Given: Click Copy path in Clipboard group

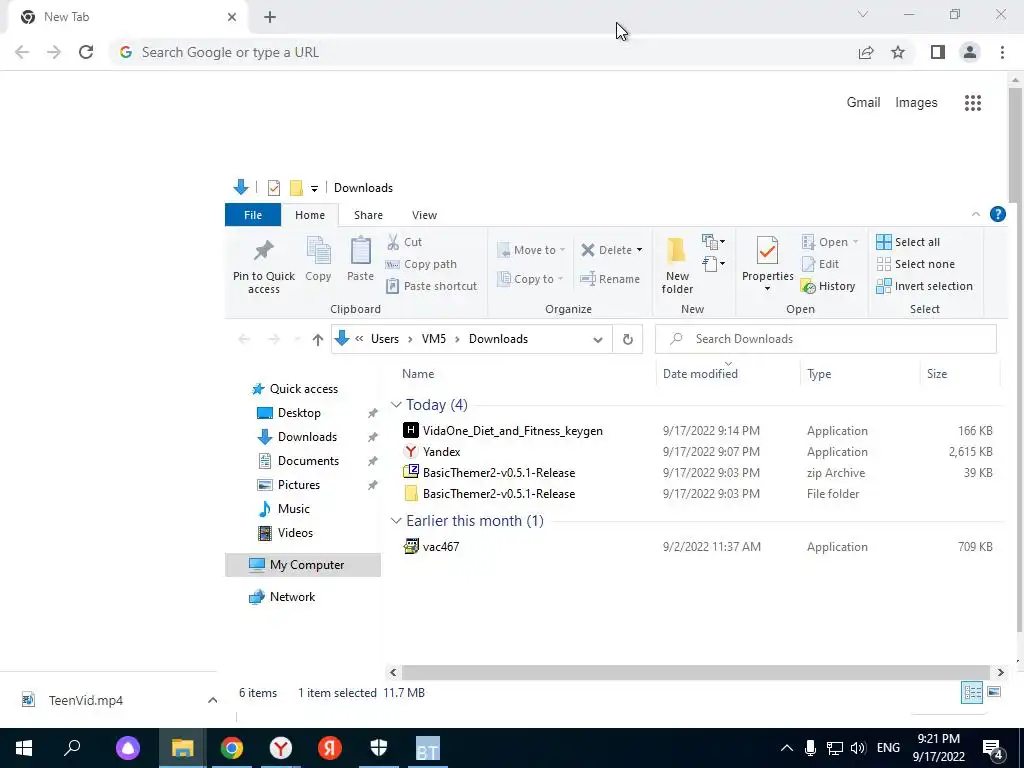Looking at the screenshot, I should tap(421, 264).
